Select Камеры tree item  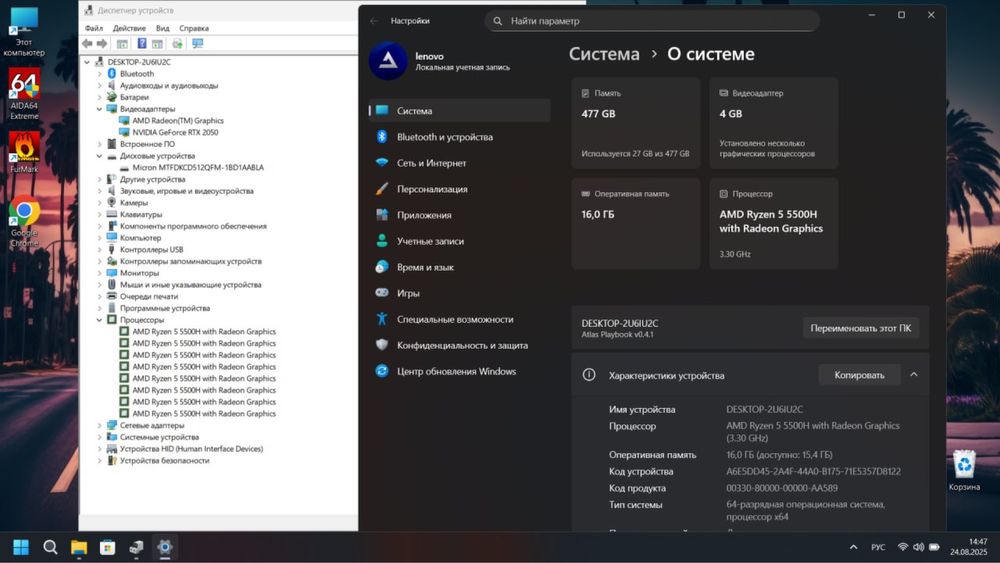(134, 203)
